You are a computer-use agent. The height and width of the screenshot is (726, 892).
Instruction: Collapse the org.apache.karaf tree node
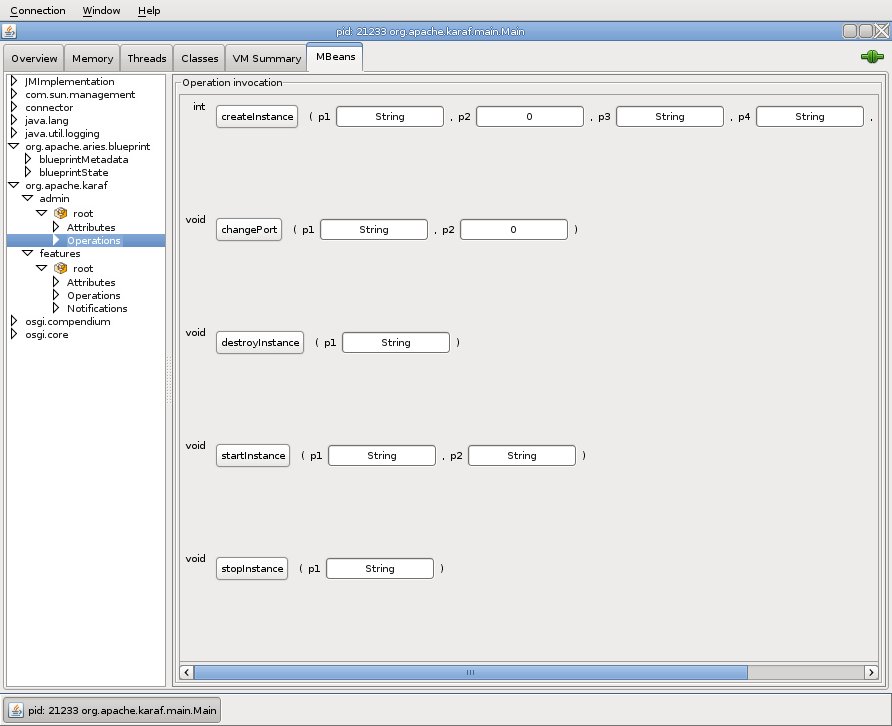coord(14,186)
